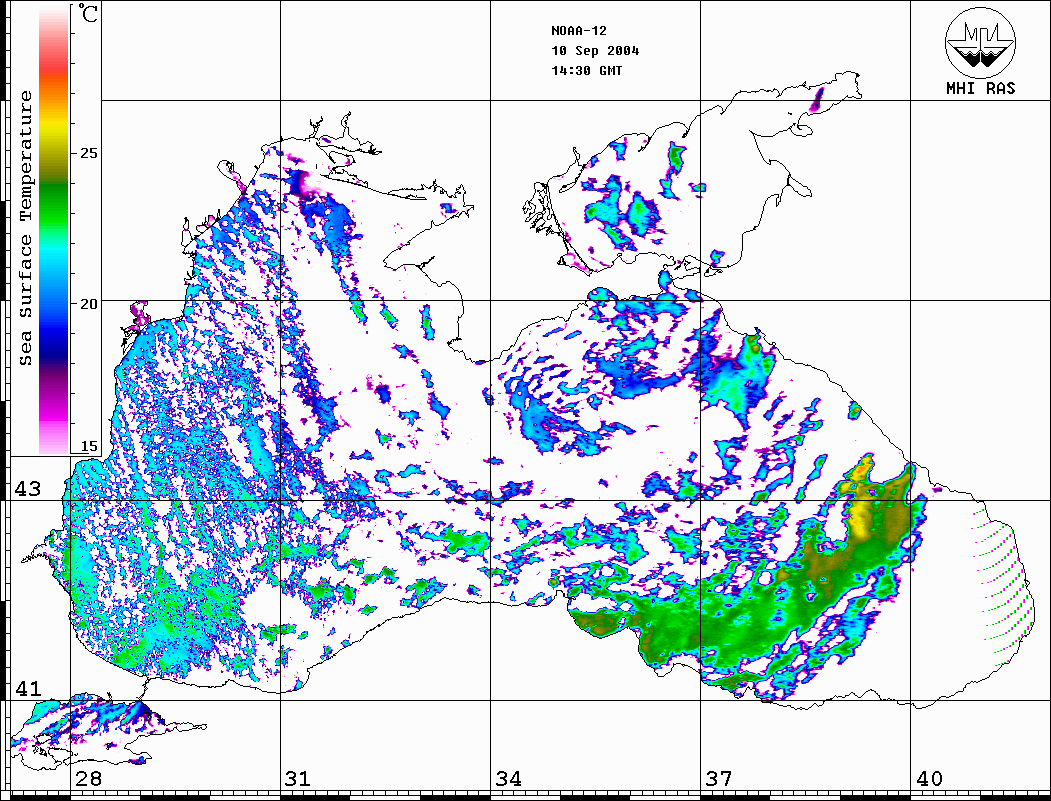The image size is (1051, 801).
Task: Click the '10 Sep 2004' date text
Action: 595,51
